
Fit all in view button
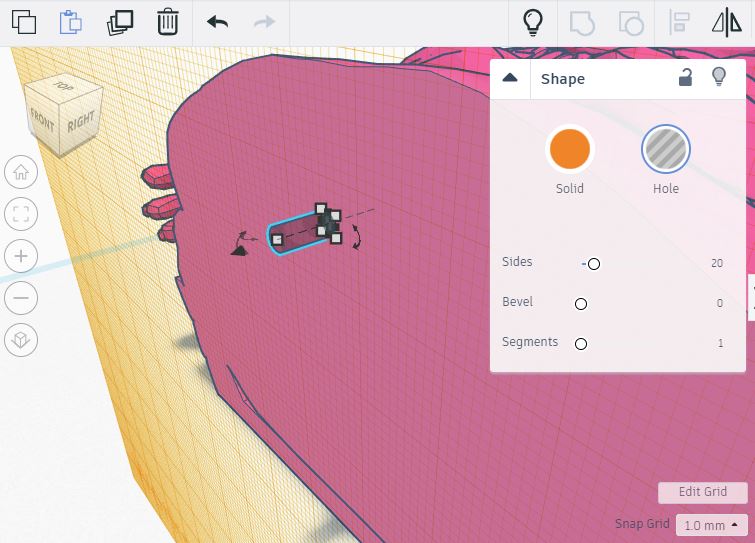click(x=21, y=214)
